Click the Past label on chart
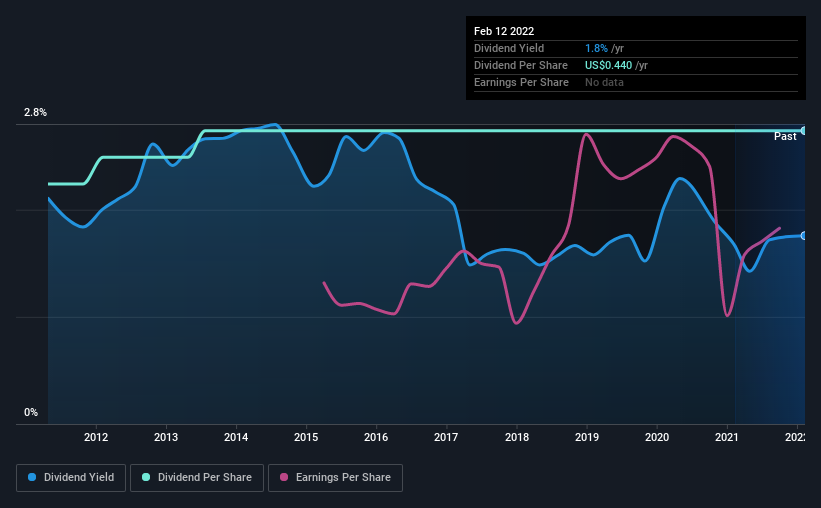The height and width of the screenshot is (508, 821). click(x=785, y=136)
